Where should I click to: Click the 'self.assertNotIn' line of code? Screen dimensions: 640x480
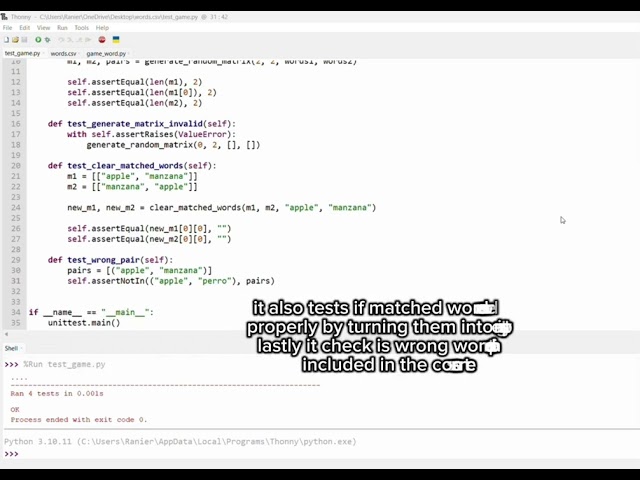click(171, 281)
